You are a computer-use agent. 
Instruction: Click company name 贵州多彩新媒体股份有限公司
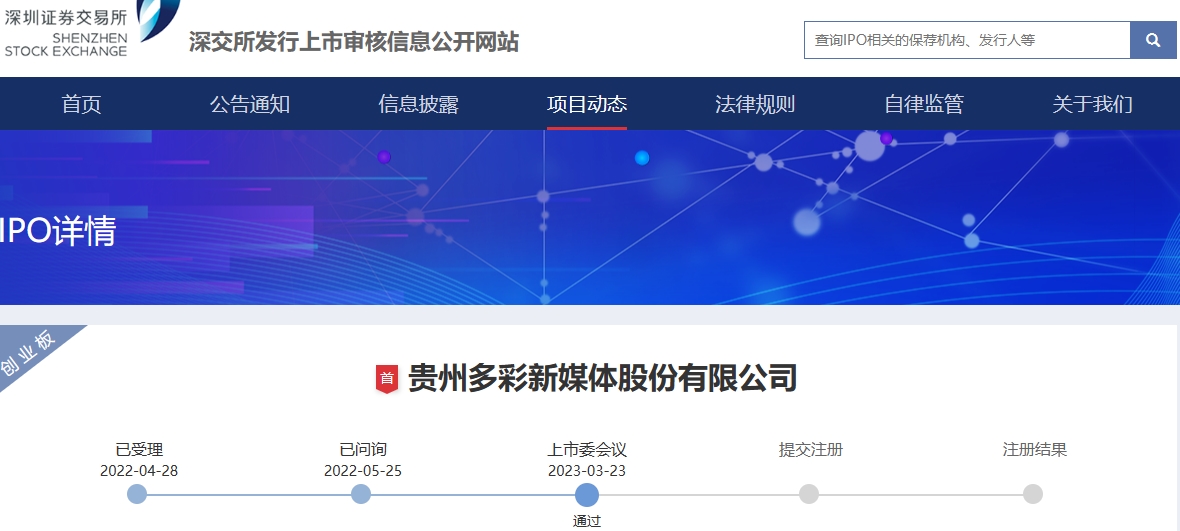602,378
